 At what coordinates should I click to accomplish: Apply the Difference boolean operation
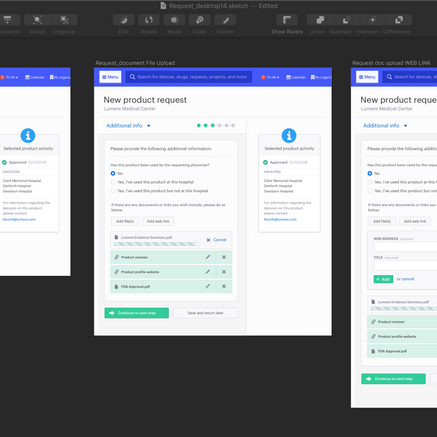[399, 20]
